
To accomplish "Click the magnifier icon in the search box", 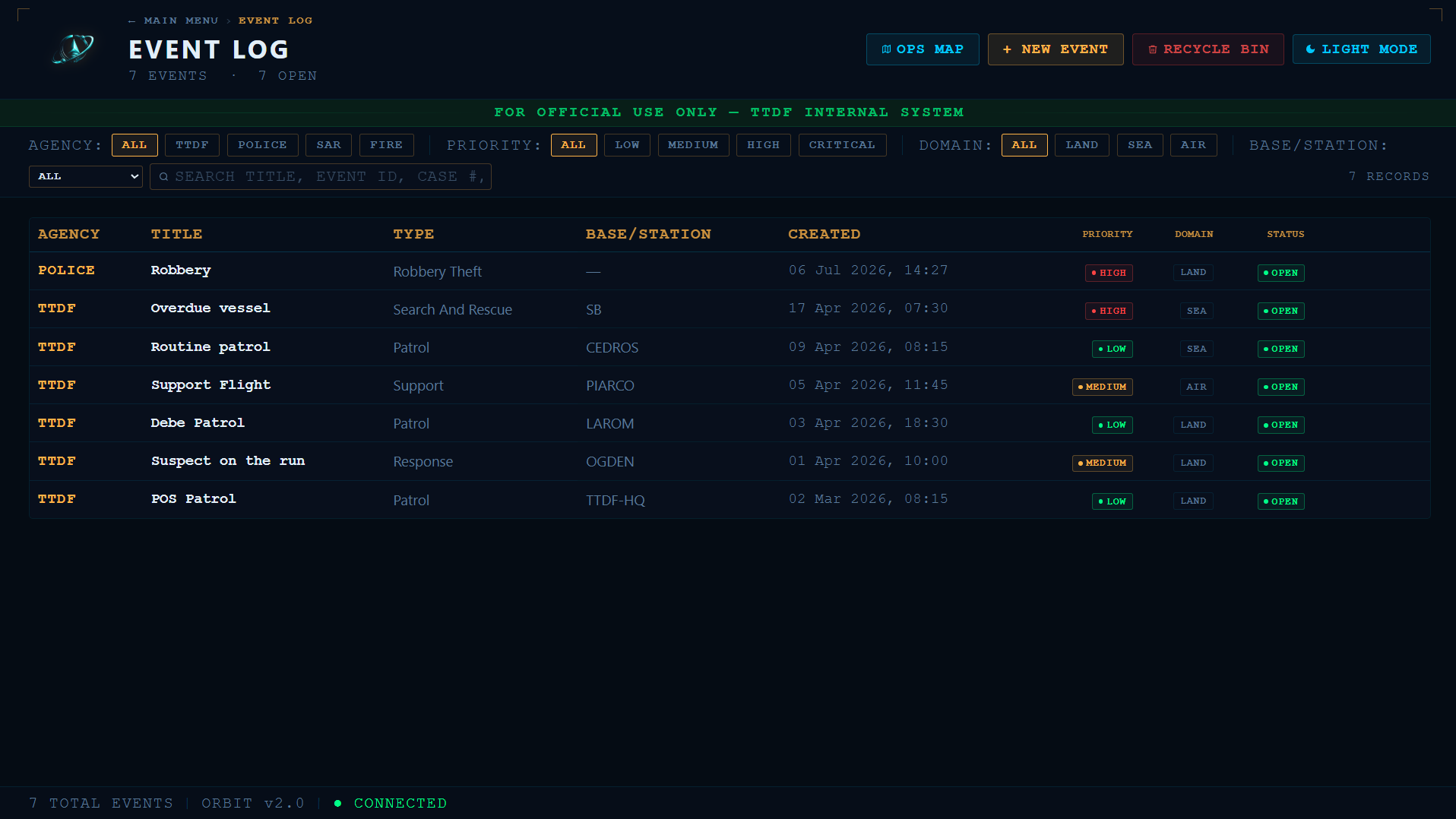I will coord(163,176).
